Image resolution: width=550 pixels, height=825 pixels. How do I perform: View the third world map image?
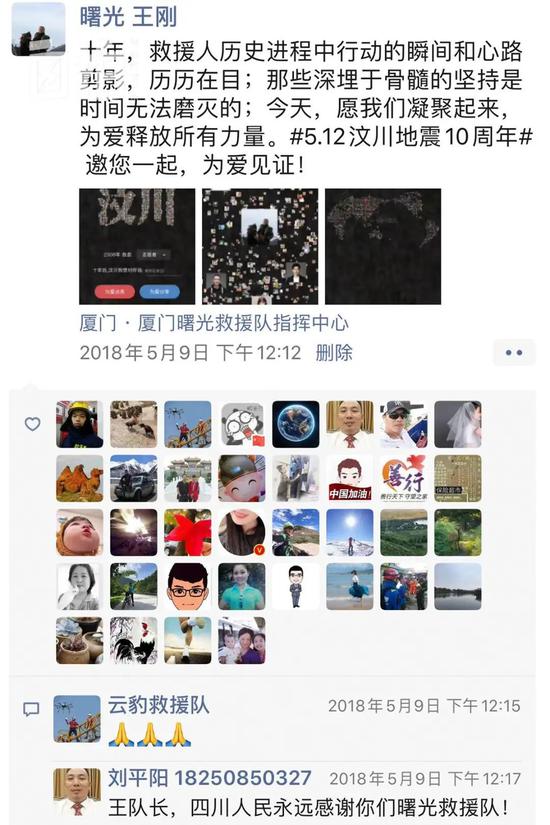tap(383, 246)
